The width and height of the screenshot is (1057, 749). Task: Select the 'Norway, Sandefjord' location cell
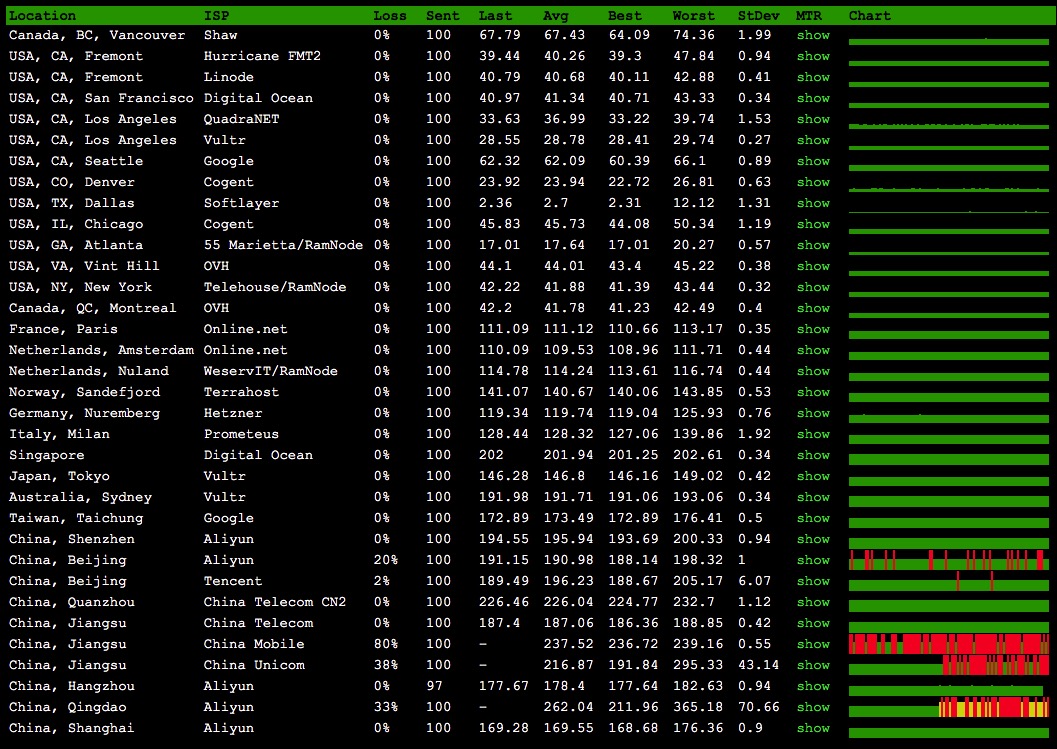click(84, 392)
